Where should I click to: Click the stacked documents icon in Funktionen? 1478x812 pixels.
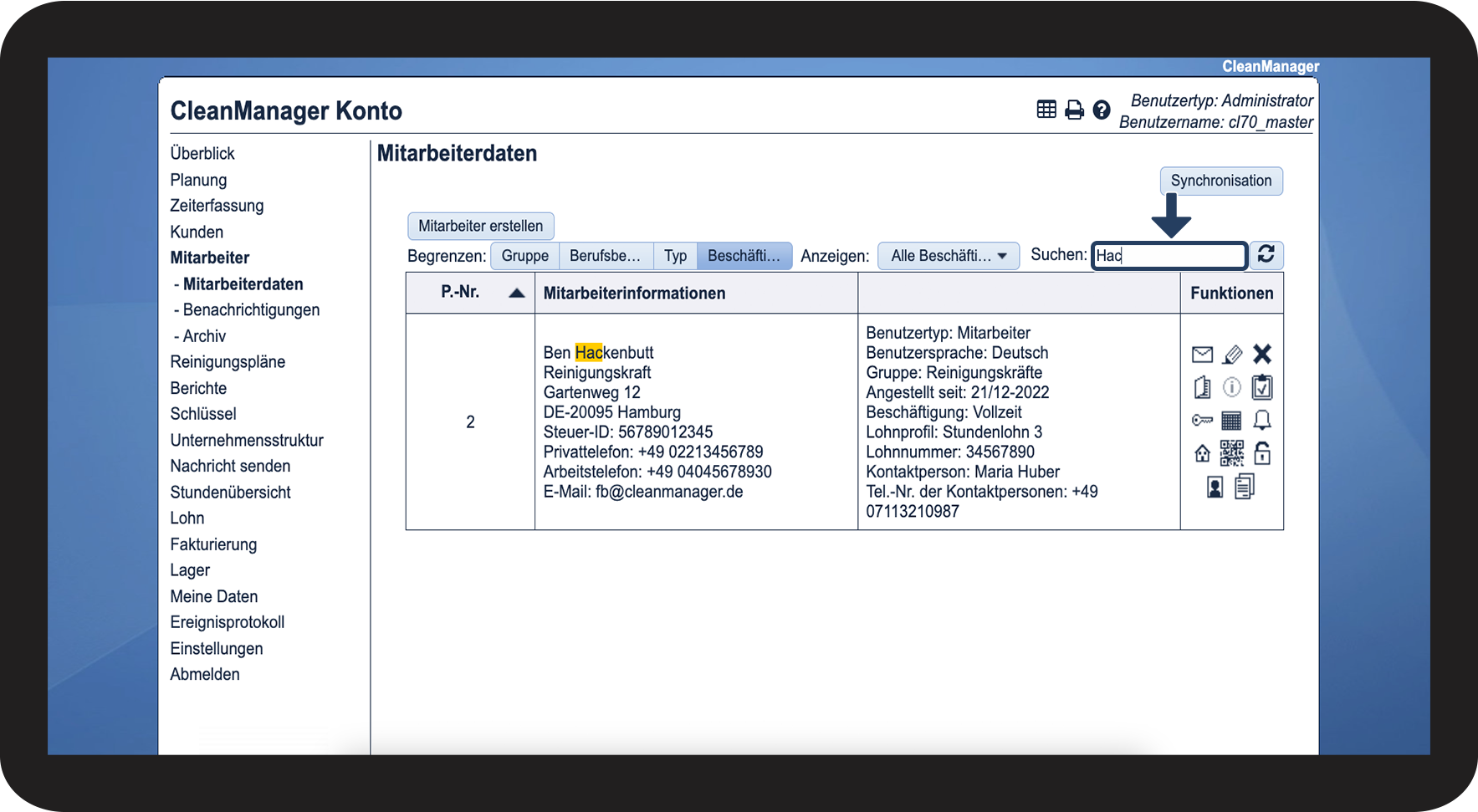[x=1245, y=487]
